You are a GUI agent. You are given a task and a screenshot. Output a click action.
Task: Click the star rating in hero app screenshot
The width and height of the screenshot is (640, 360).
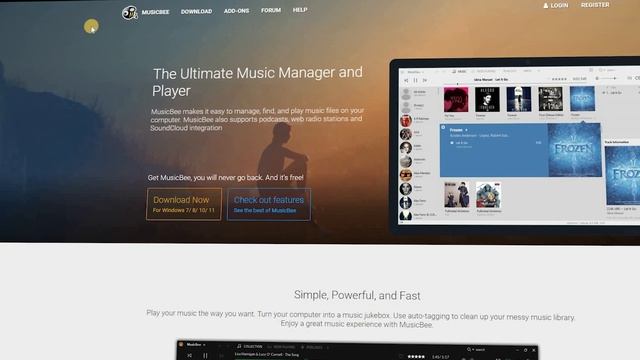559,79
